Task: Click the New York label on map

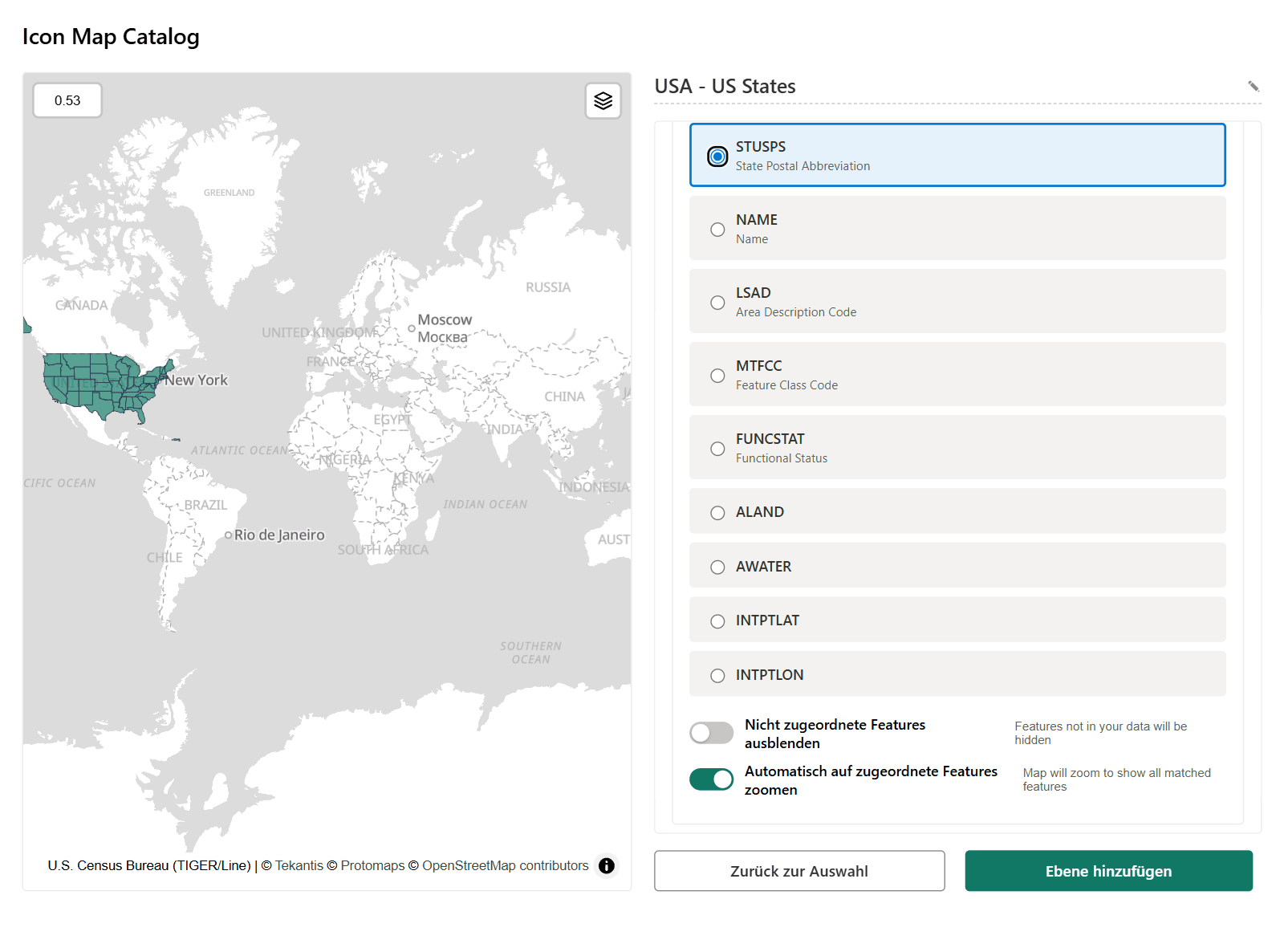Action: click(x=197, y=380)
